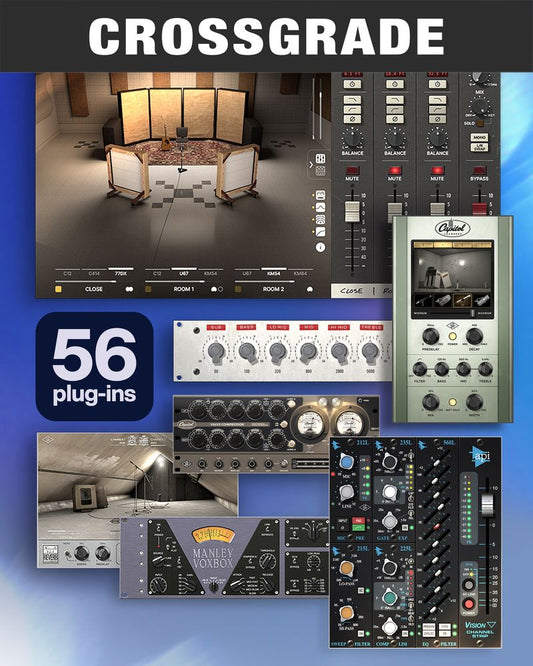Toggle Capitol Chambers POWER lamp
The height and width of the screenshot is (666, 533).
pos(453,336)
